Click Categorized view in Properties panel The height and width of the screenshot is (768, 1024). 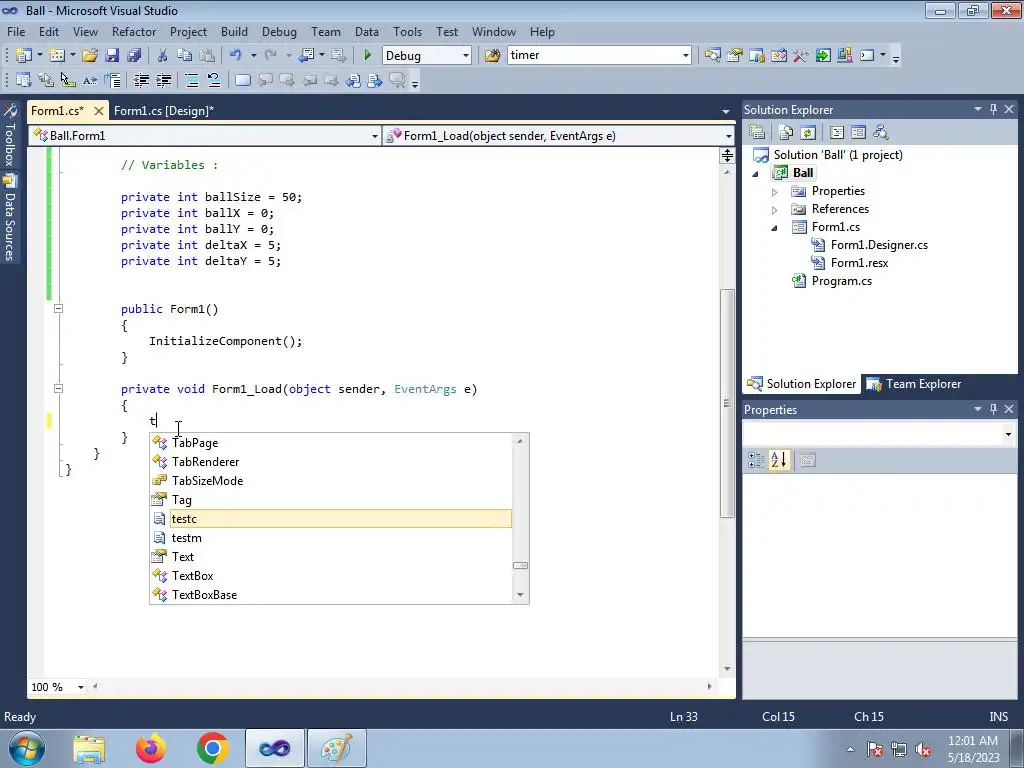pos(756,460)
